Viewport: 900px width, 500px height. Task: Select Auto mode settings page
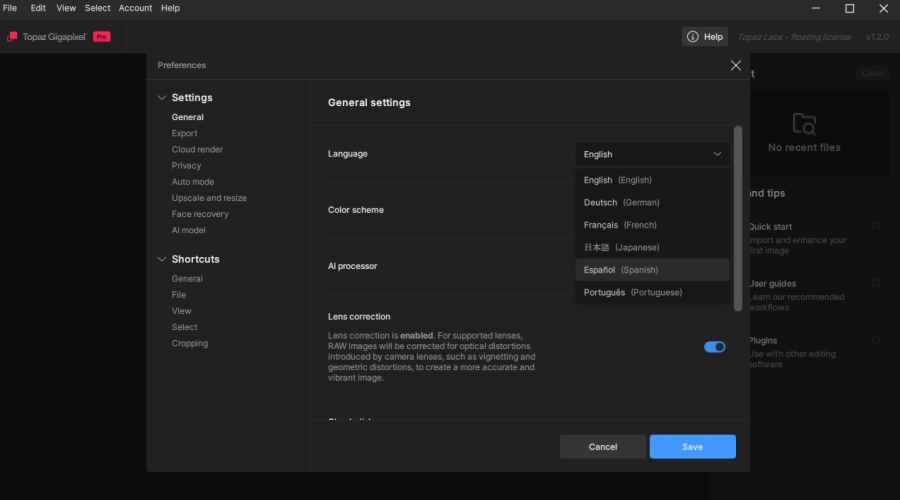193,181
